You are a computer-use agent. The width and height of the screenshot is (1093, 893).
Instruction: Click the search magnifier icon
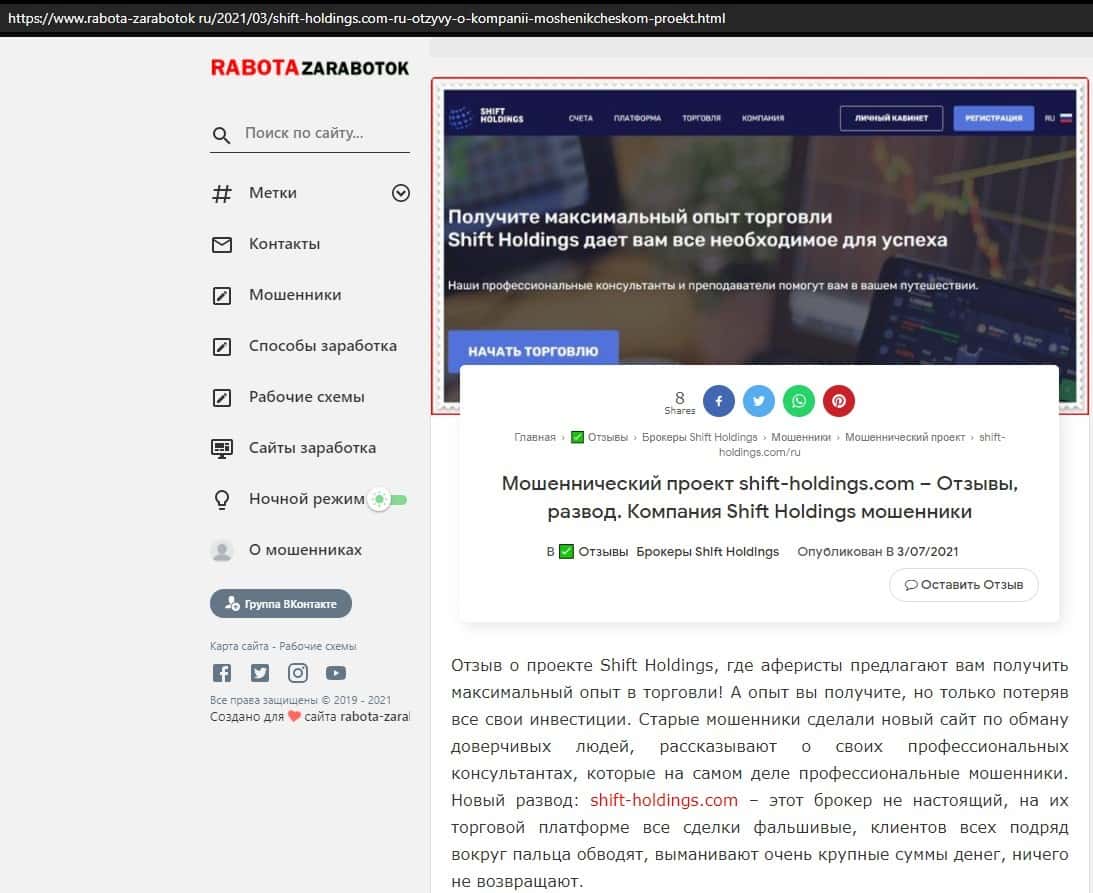click(x=222, y=135)
